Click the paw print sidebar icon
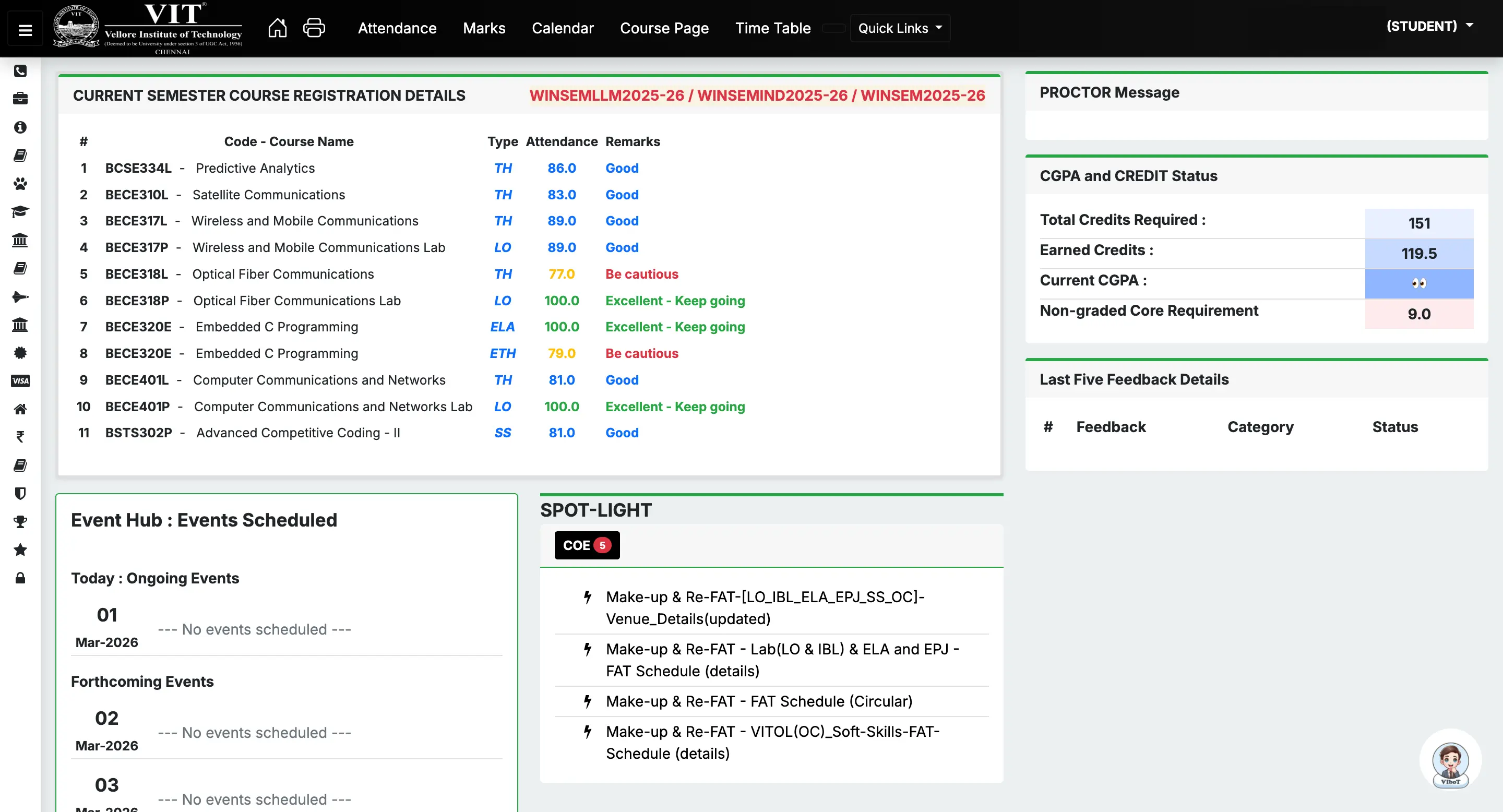Image resolution: width=1503 pixels, height=812 pixels. (x=20, y=184)
